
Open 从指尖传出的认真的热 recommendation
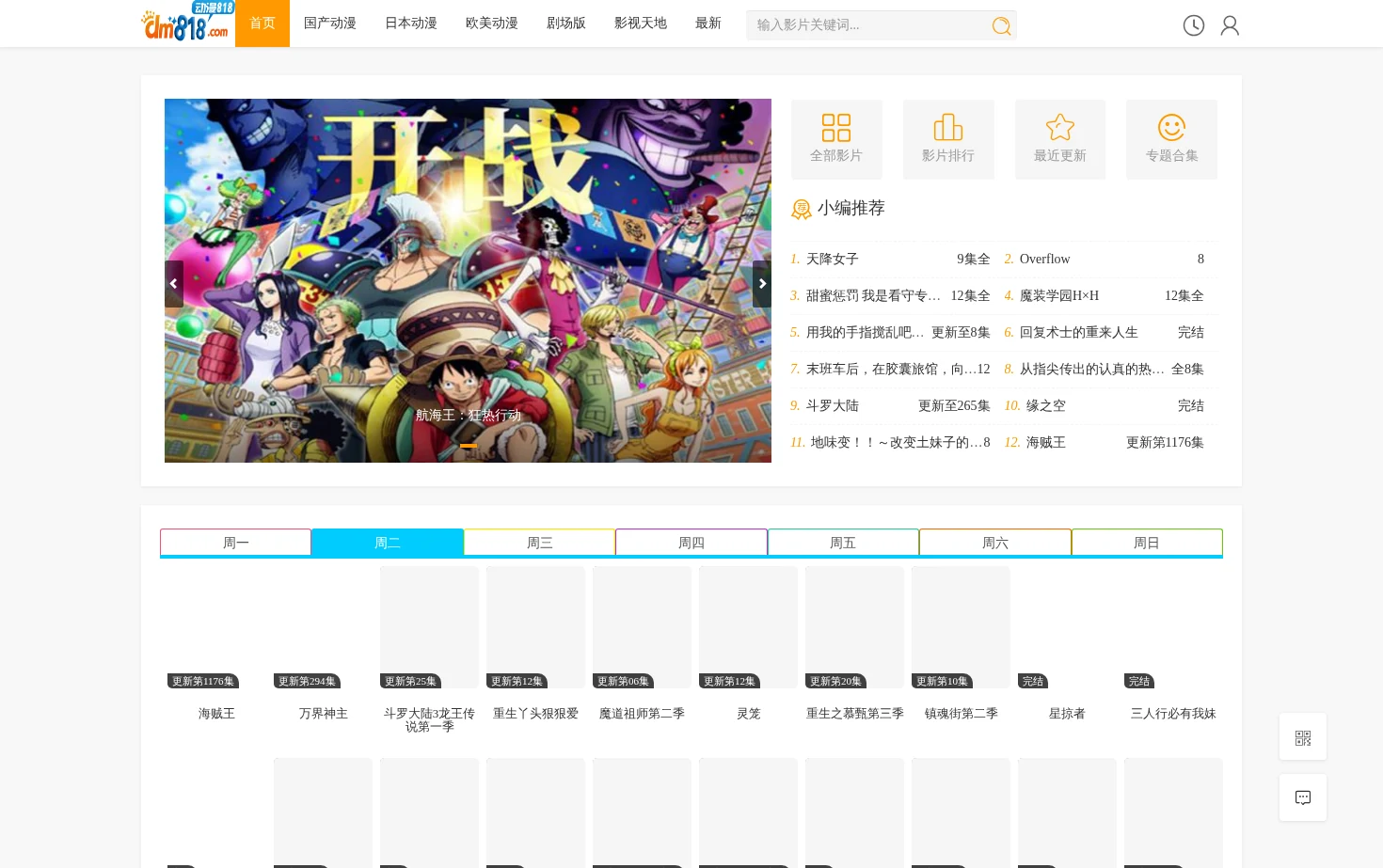click(x=1092, y=369)
